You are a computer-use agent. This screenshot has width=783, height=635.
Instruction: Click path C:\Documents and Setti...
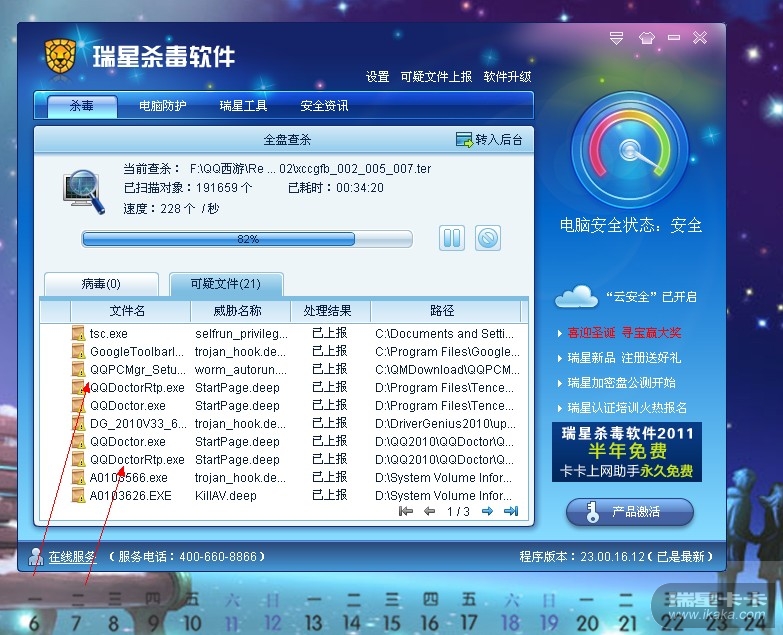click(444, 333)
